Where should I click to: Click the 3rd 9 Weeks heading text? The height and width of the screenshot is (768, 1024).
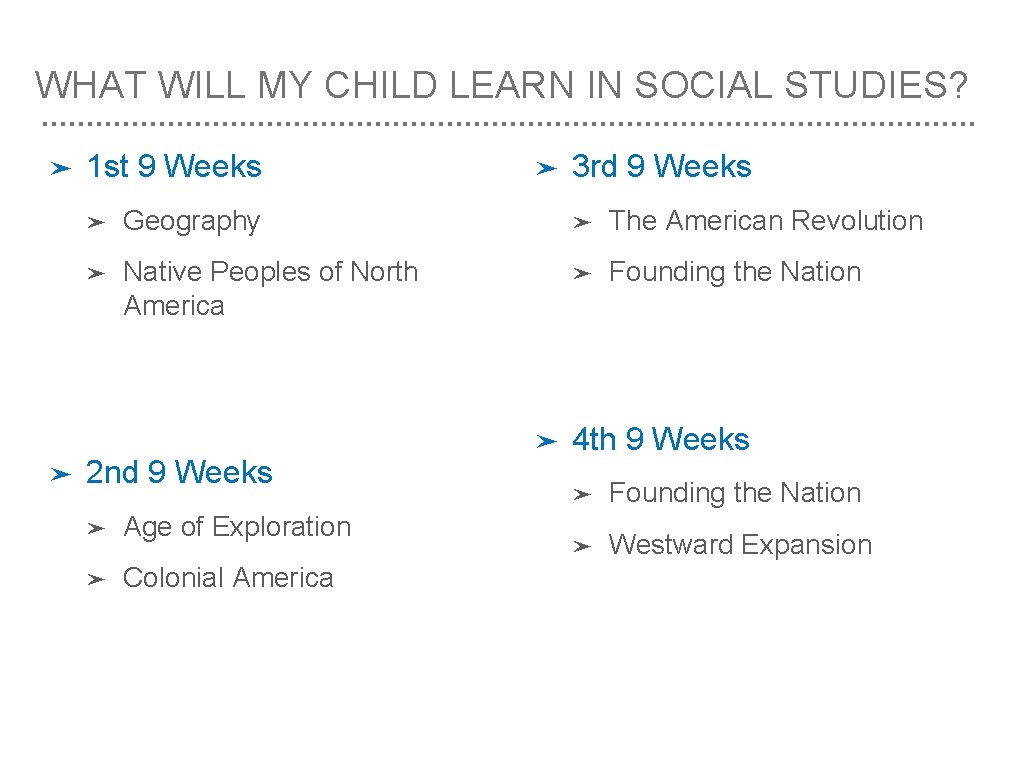661,167
